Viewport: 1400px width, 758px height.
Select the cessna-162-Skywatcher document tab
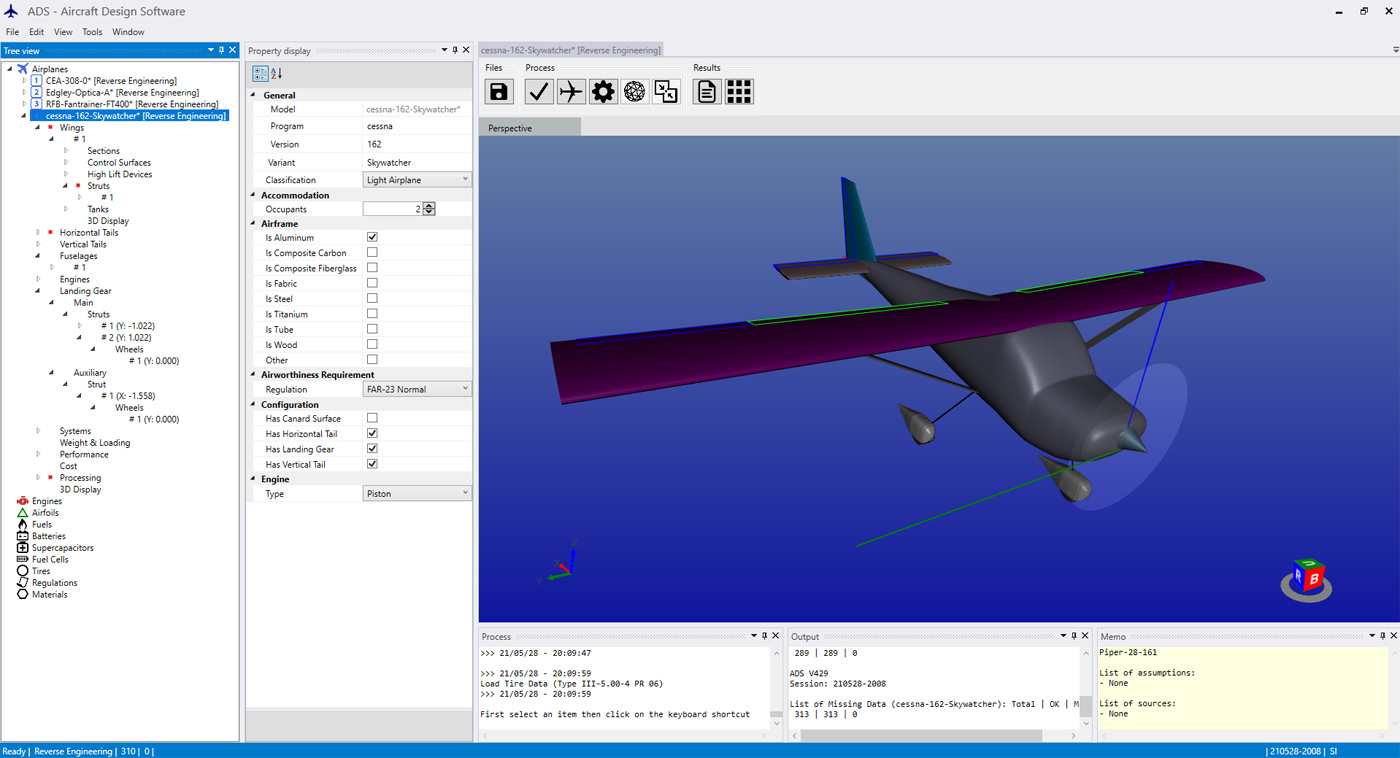click(x=570, y=50)
